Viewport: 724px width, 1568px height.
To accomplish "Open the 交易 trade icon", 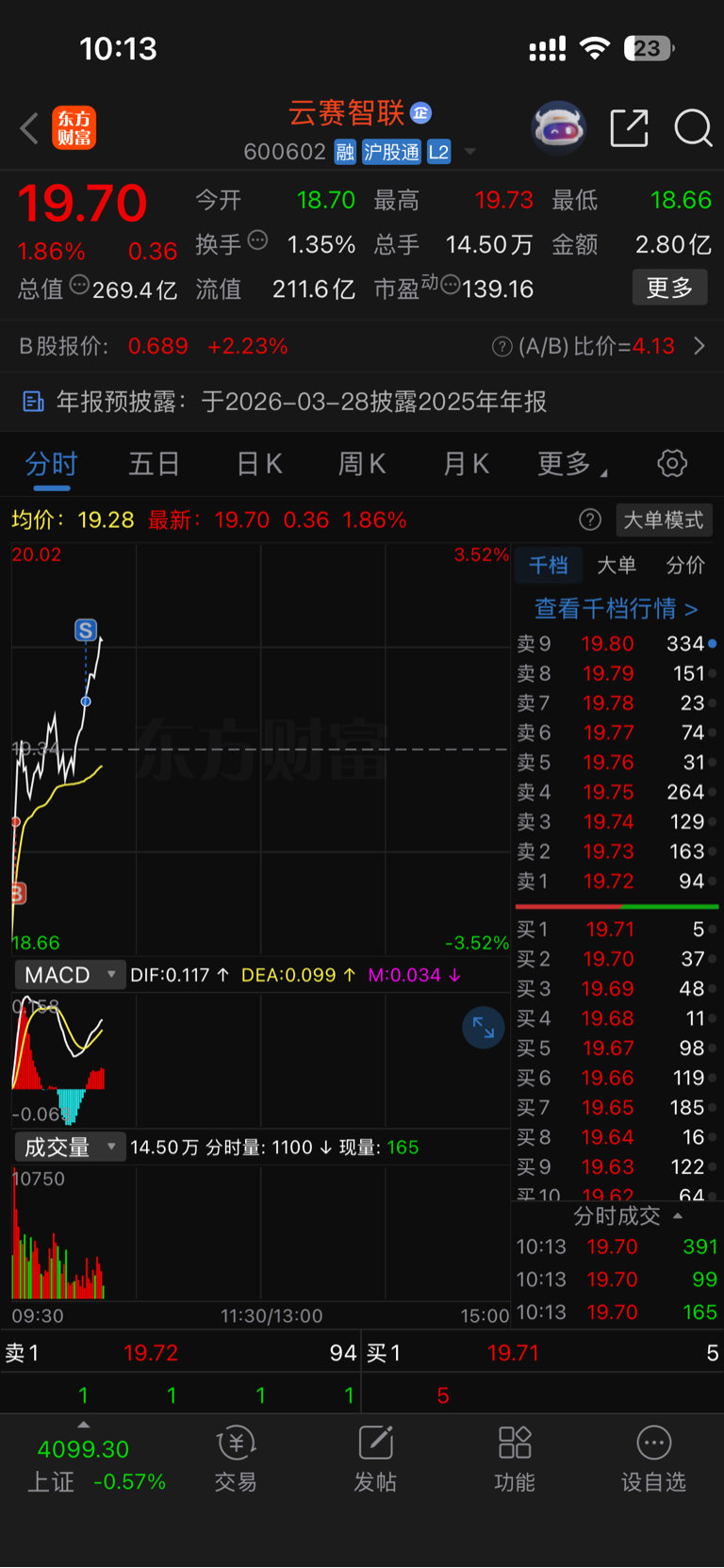I will 236,1458.
